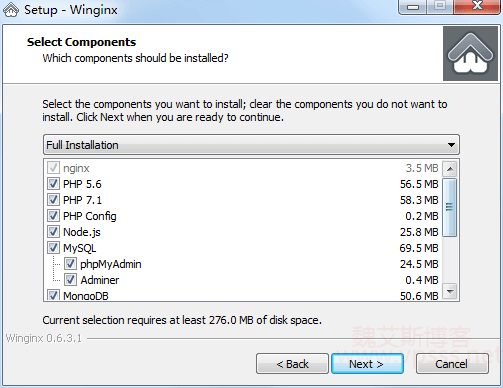
Task: Proceed with the Next button
Action: click(x=367, y=364)
